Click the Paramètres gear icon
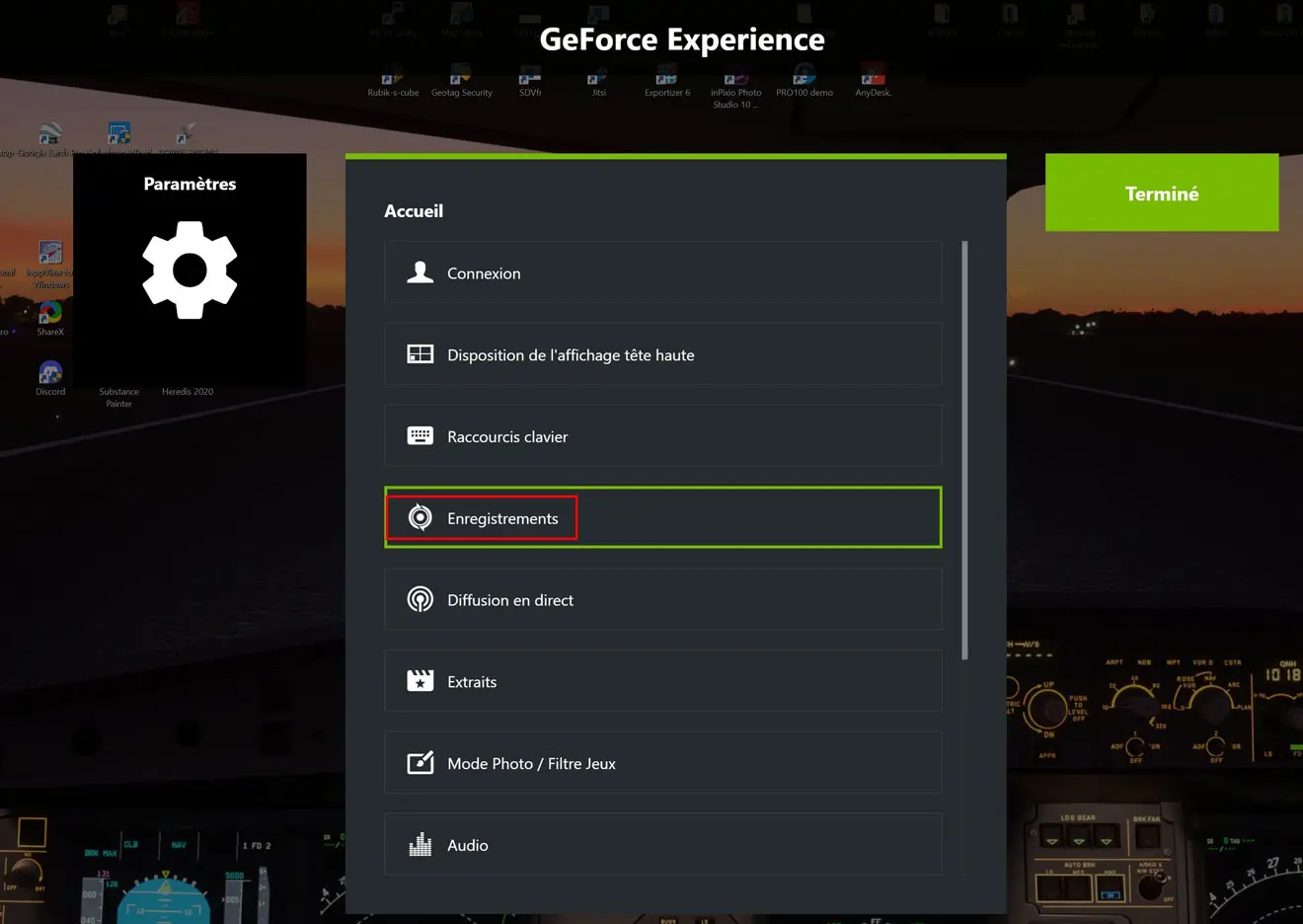 190,269
